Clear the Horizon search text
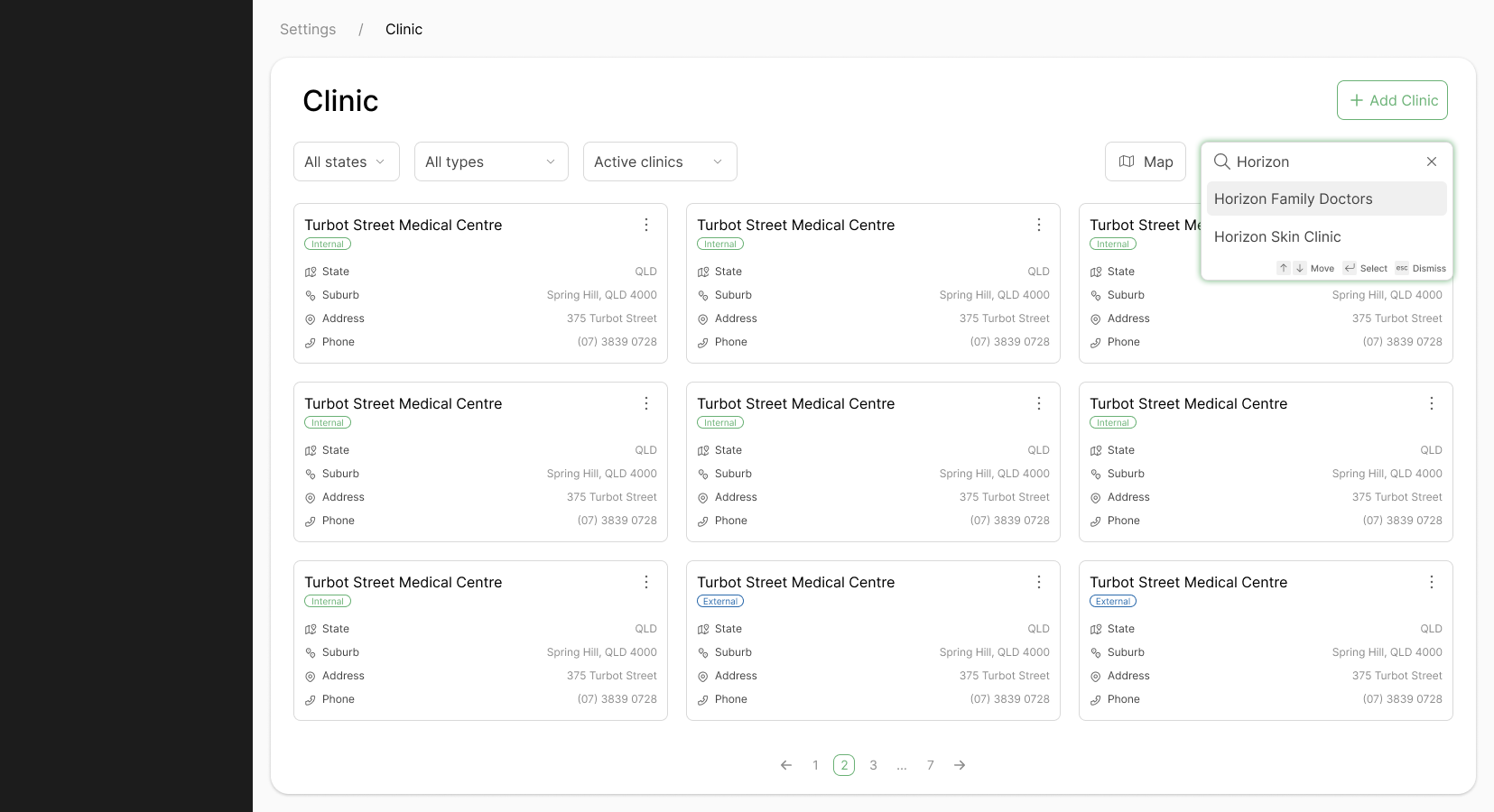Screen dimensions: 1494x812 point(1432,161)
